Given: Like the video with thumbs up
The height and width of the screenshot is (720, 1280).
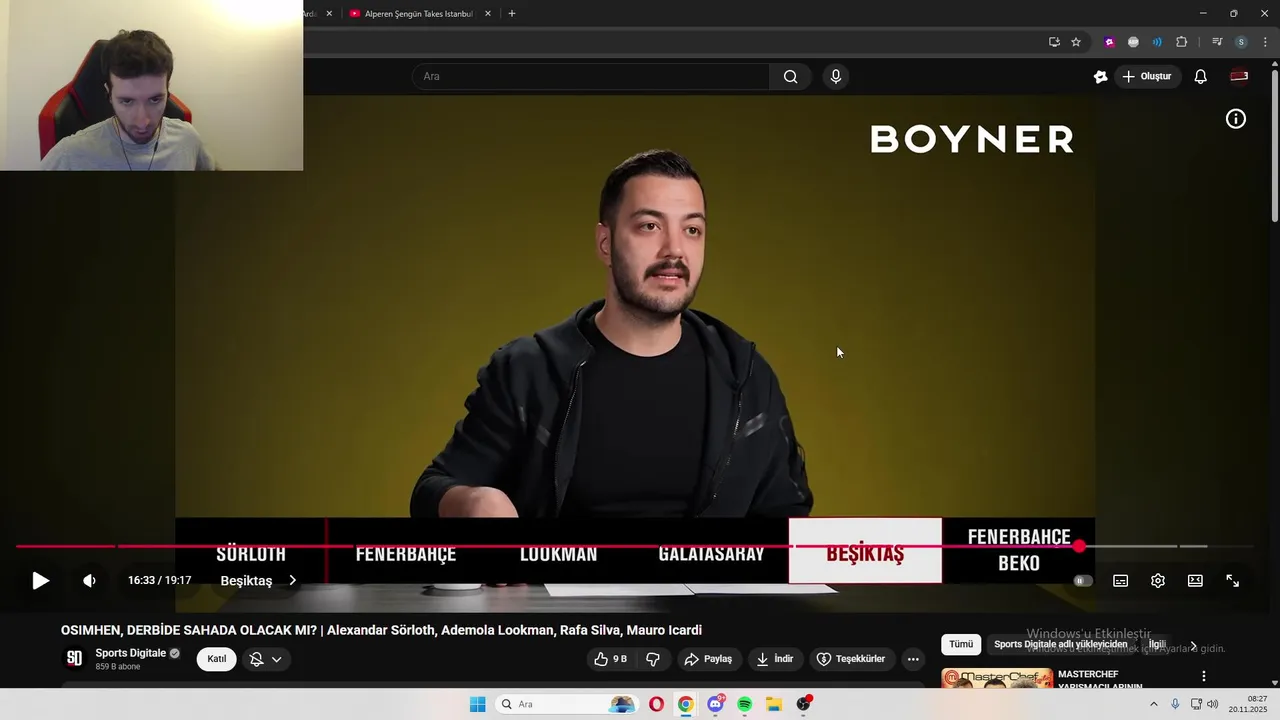Looking at the screenshot, I should [x=610, y=659].
